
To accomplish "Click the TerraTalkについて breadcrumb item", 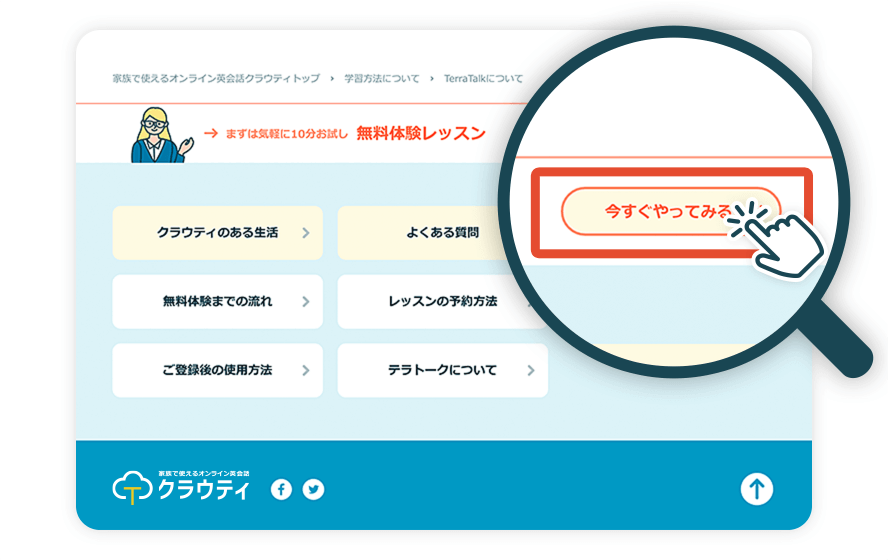I will pos(483,78).
